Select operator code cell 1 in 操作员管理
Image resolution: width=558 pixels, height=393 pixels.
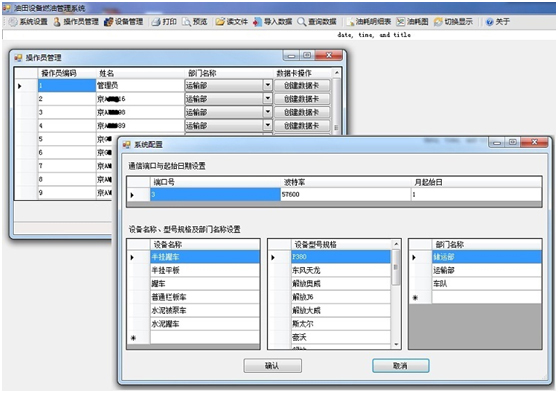[67, 85]
